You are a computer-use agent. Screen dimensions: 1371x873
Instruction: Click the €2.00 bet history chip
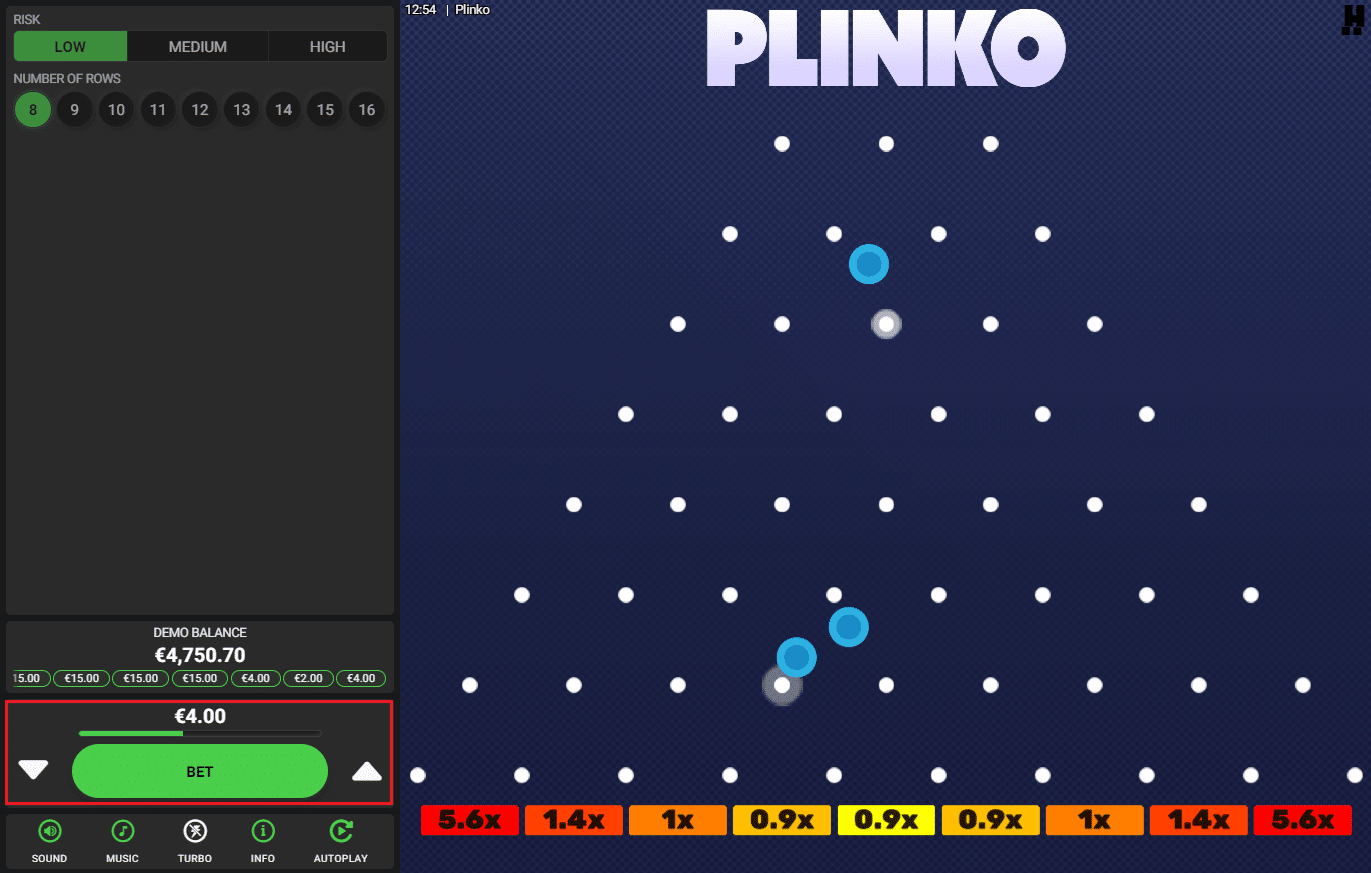point(309,678)
